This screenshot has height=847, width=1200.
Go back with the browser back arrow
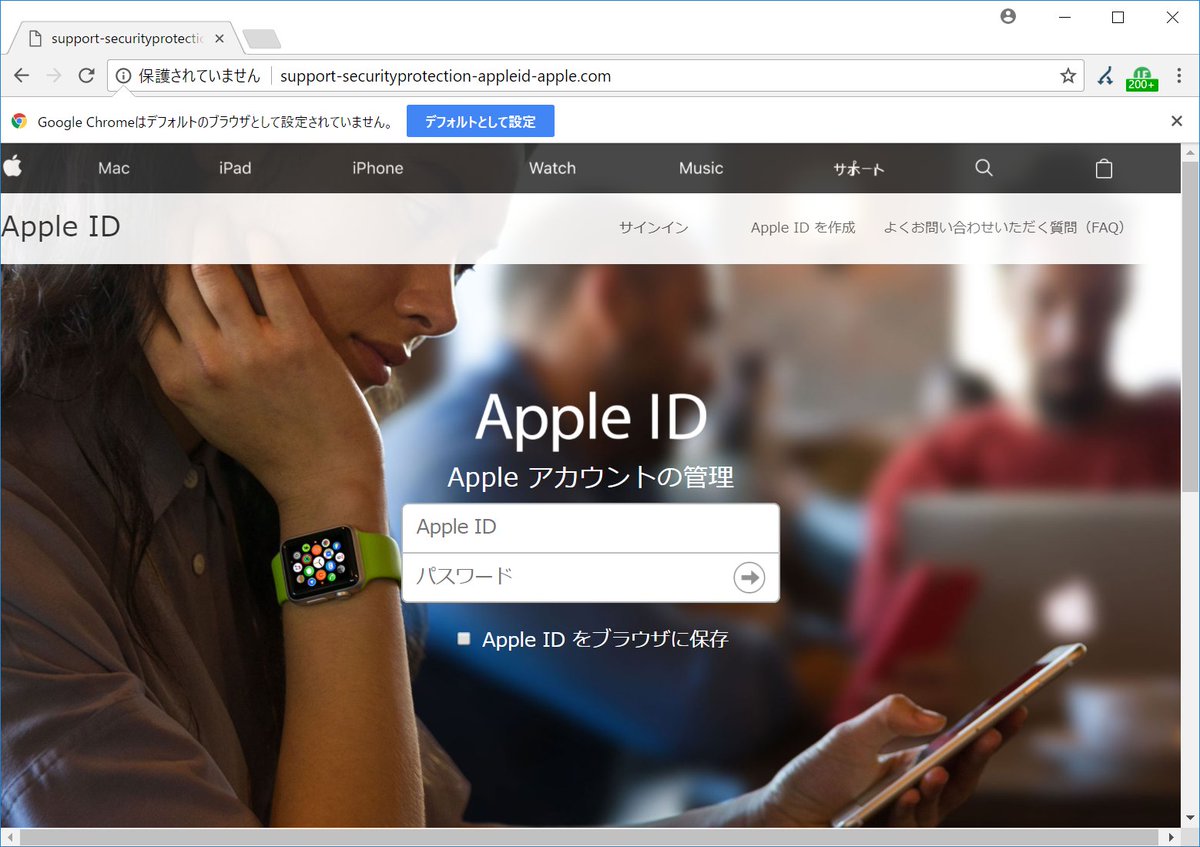21,75
